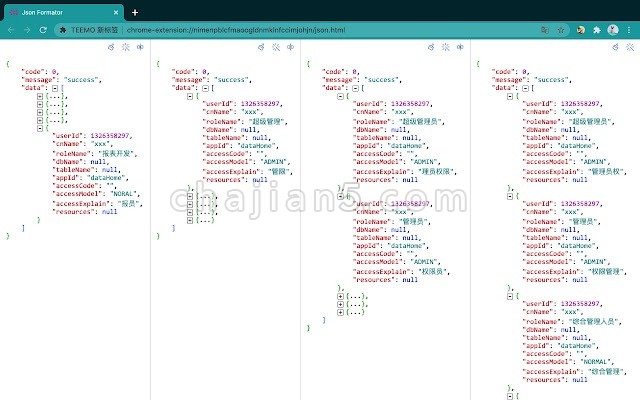
Task: Click the paint bucket icon in the first JSON panel
Action: tap(111, 47)
